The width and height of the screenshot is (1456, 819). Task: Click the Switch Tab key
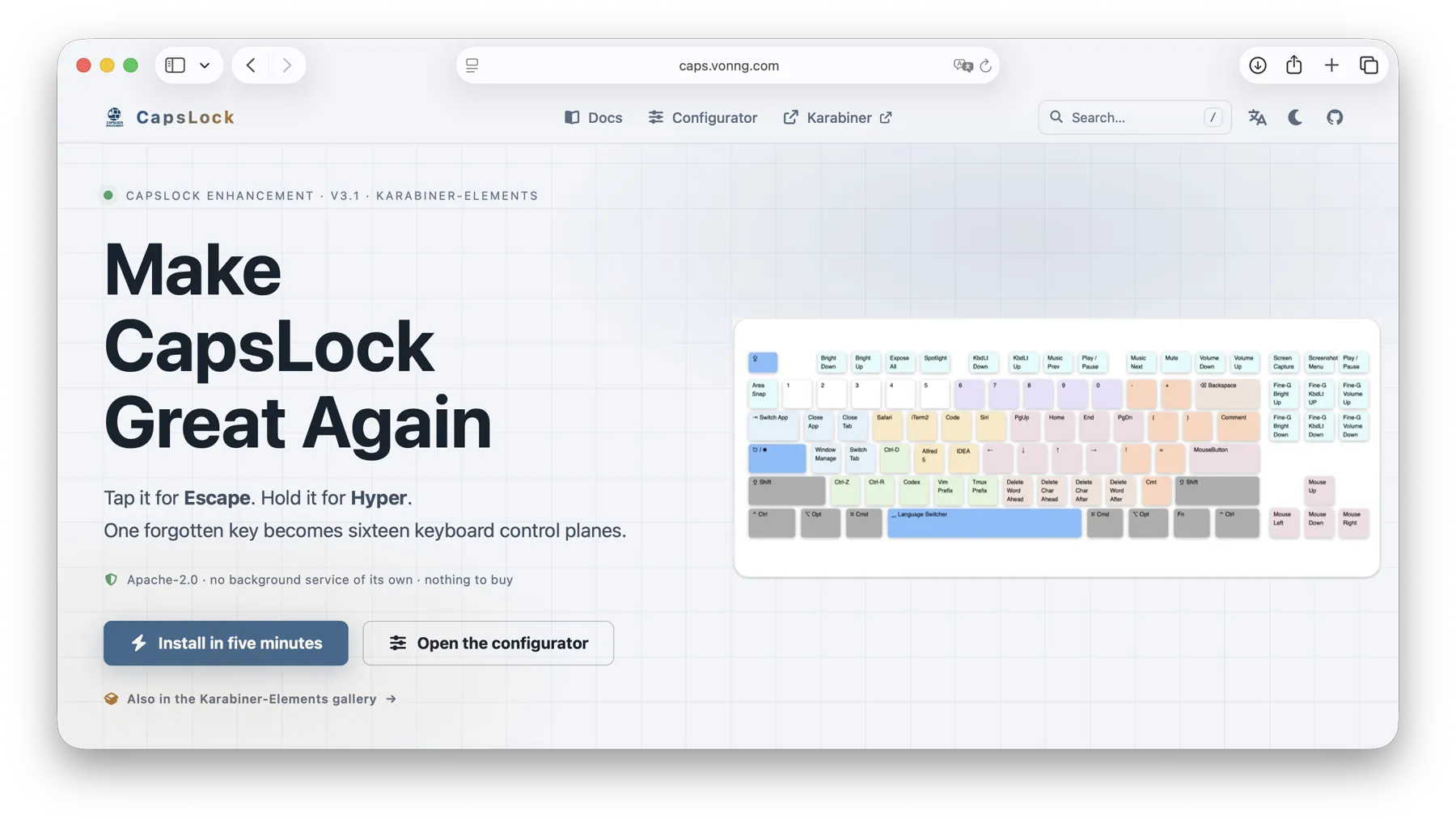pos(860,458)
